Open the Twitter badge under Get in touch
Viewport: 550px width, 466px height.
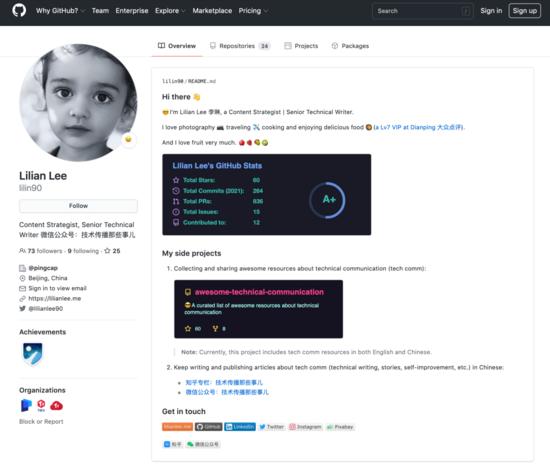click(x=272, y=427)
